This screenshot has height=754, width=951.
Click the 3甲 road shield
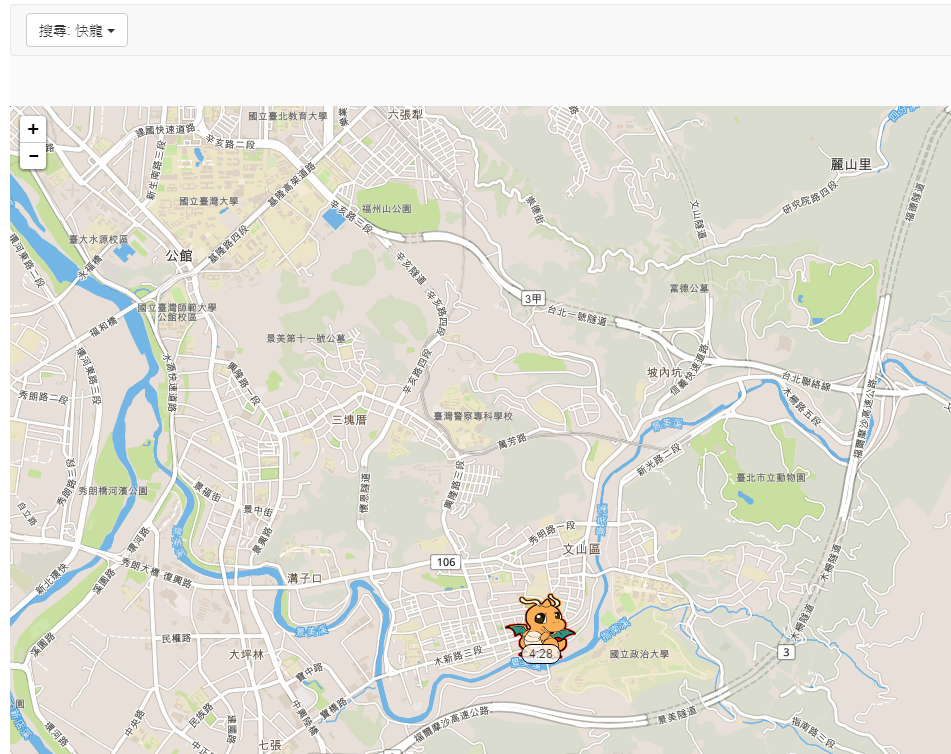(x=533, y=298)
